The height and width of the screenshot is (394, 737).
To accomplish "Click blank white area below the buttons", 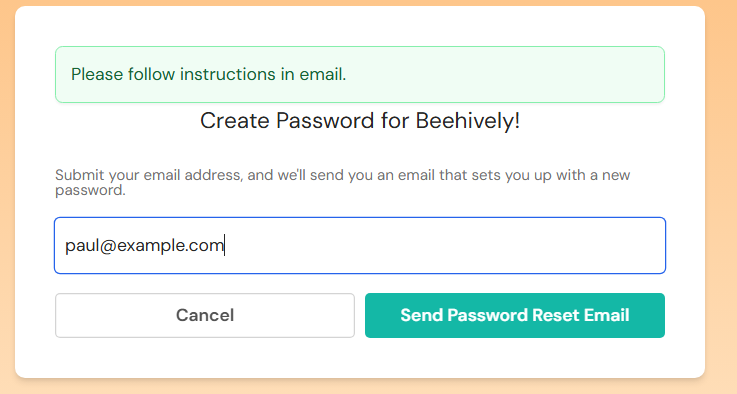I will click(360, 357).
